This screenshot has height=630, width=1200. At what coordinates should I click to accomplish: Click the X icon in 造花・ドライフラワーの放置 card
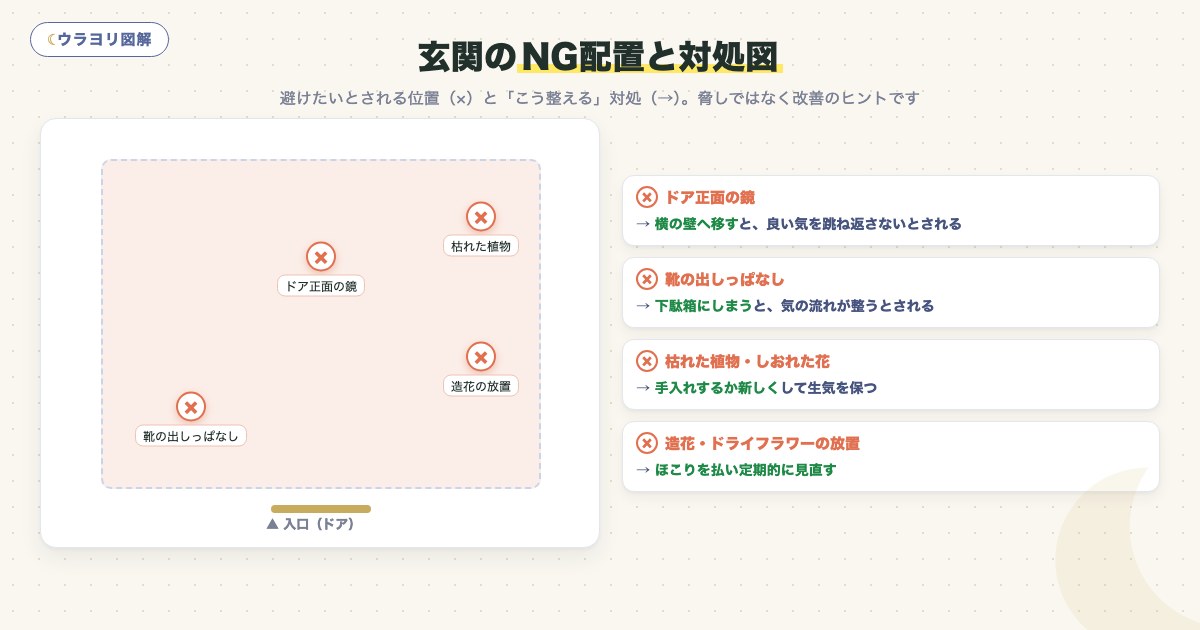point(647,443)
